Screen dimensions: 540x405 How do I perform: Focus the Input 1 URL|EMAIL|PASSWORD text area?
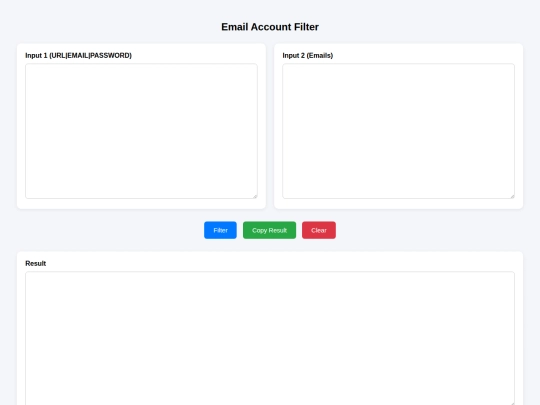(141, 131)
